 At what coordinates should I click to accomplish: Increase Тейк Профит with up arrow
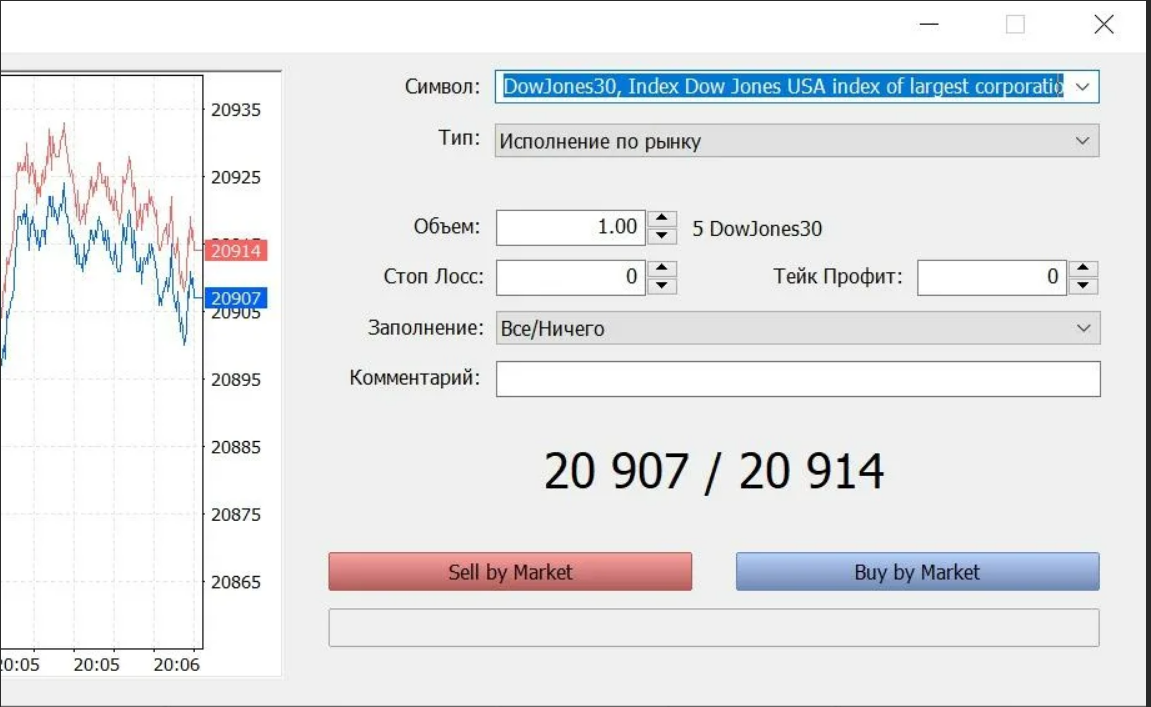tap(1083, 269)
